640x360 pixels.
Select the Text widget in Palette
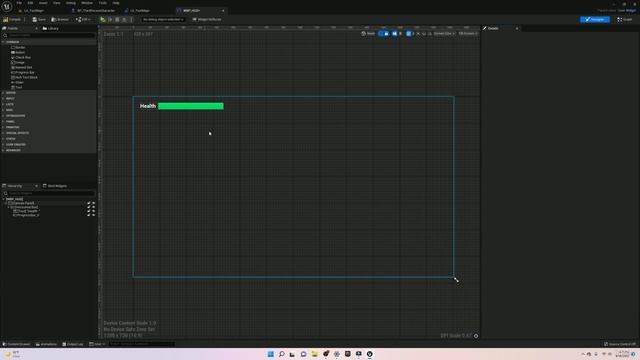click(x=17, y=87)
